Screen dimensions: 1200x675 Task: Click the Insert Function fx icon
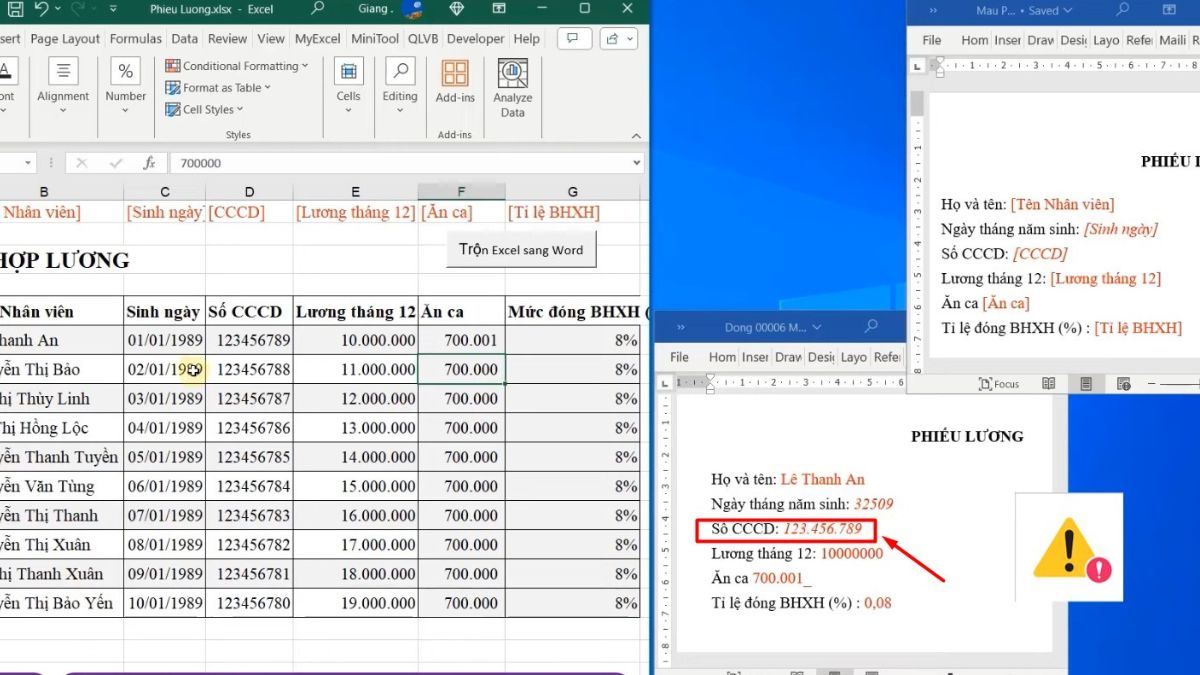tap(149, 163)
